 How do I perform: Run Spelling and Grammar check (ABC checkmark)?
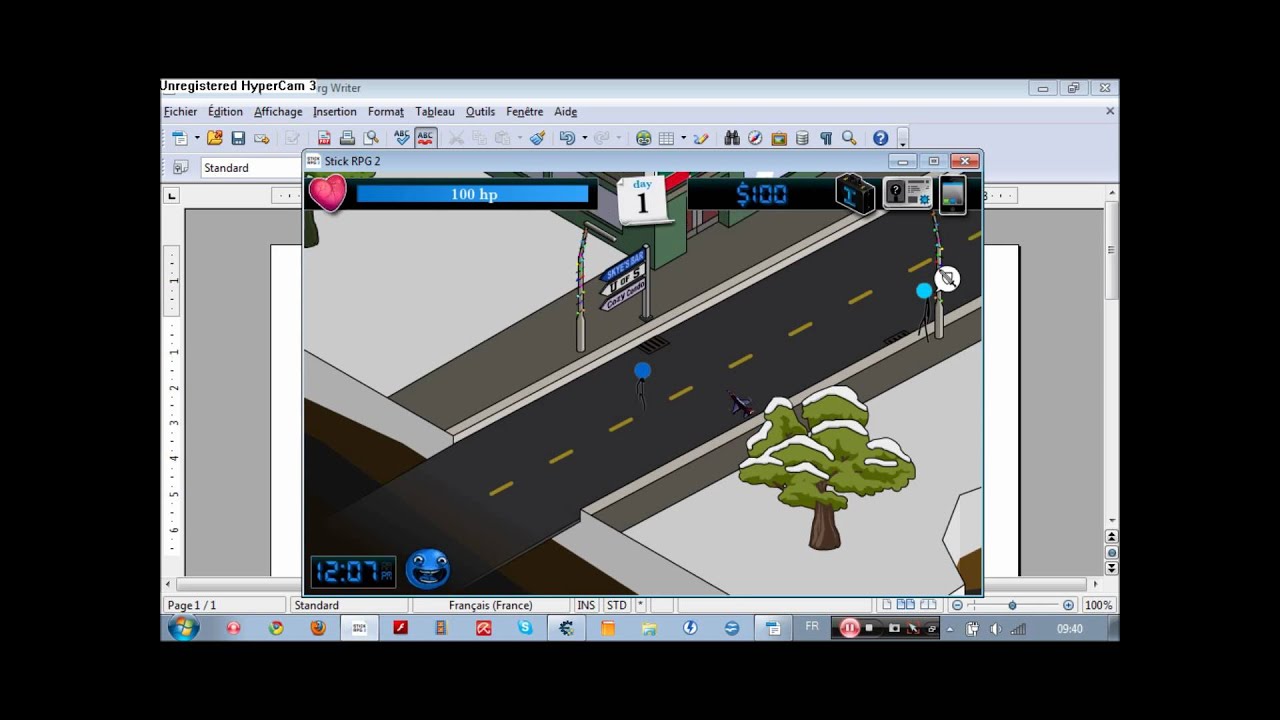(x=402, y=138)
